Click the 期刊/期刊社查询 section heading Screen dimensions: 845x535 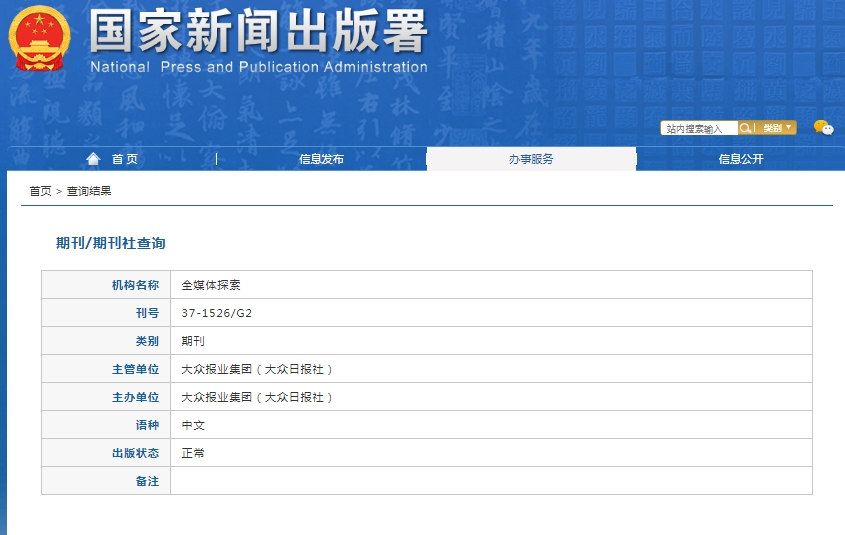click(110, 243)
